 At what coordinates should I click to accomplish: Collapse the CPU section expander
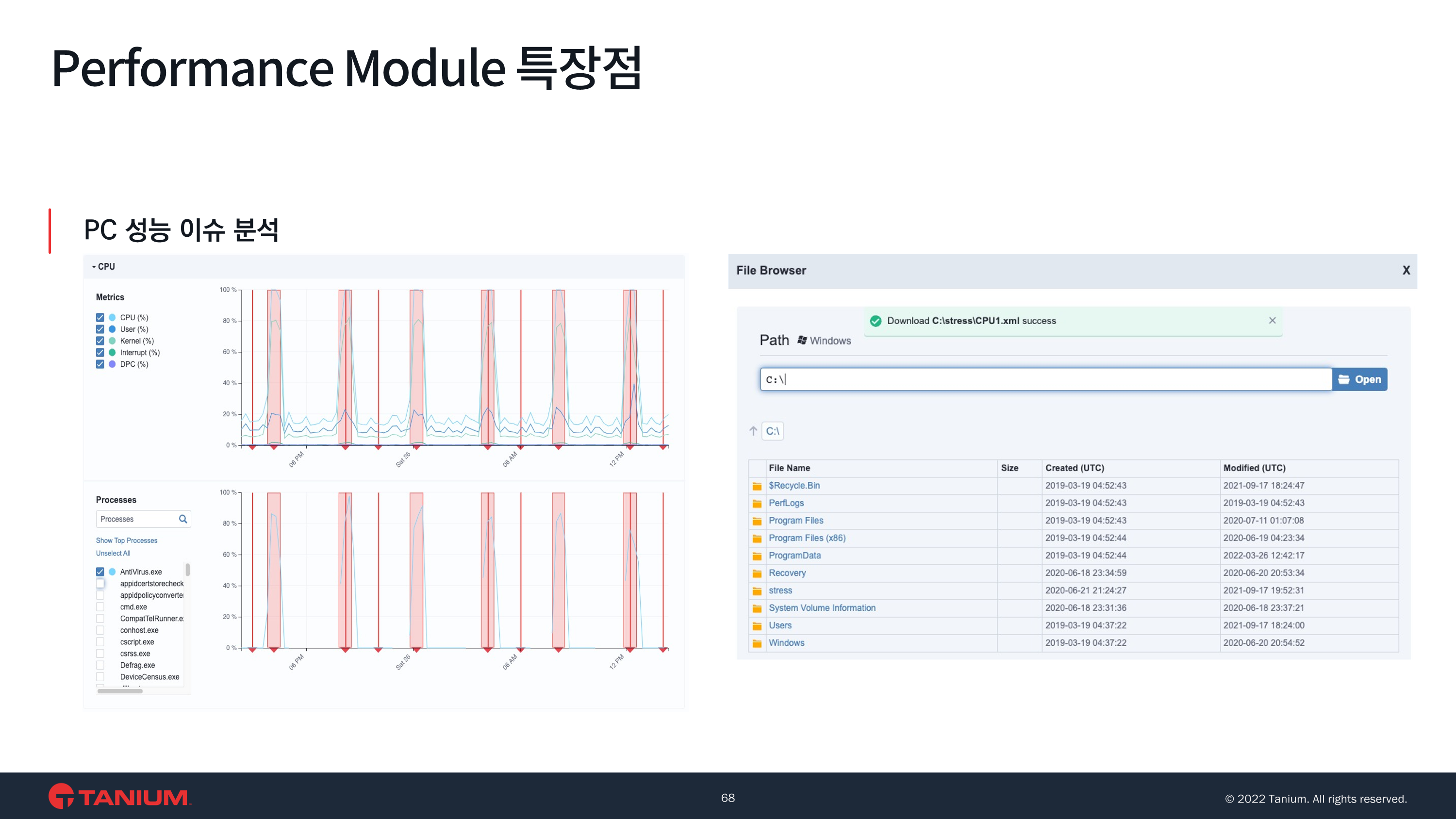(94, 267)
